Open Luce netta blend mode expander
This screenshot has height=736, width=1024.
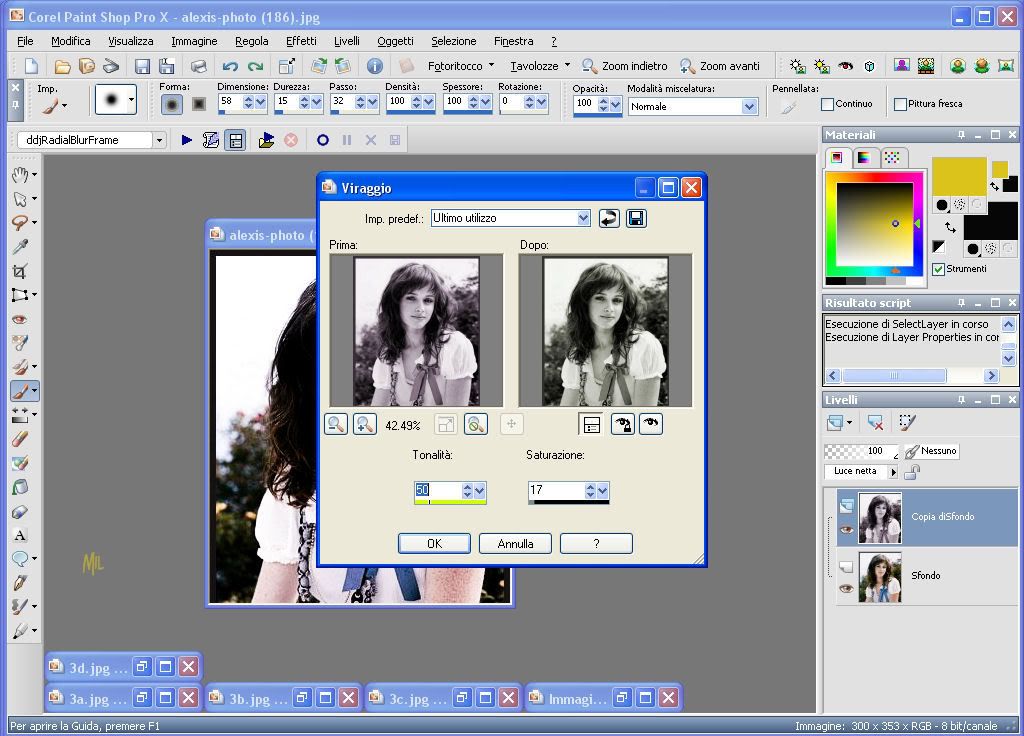893,472
